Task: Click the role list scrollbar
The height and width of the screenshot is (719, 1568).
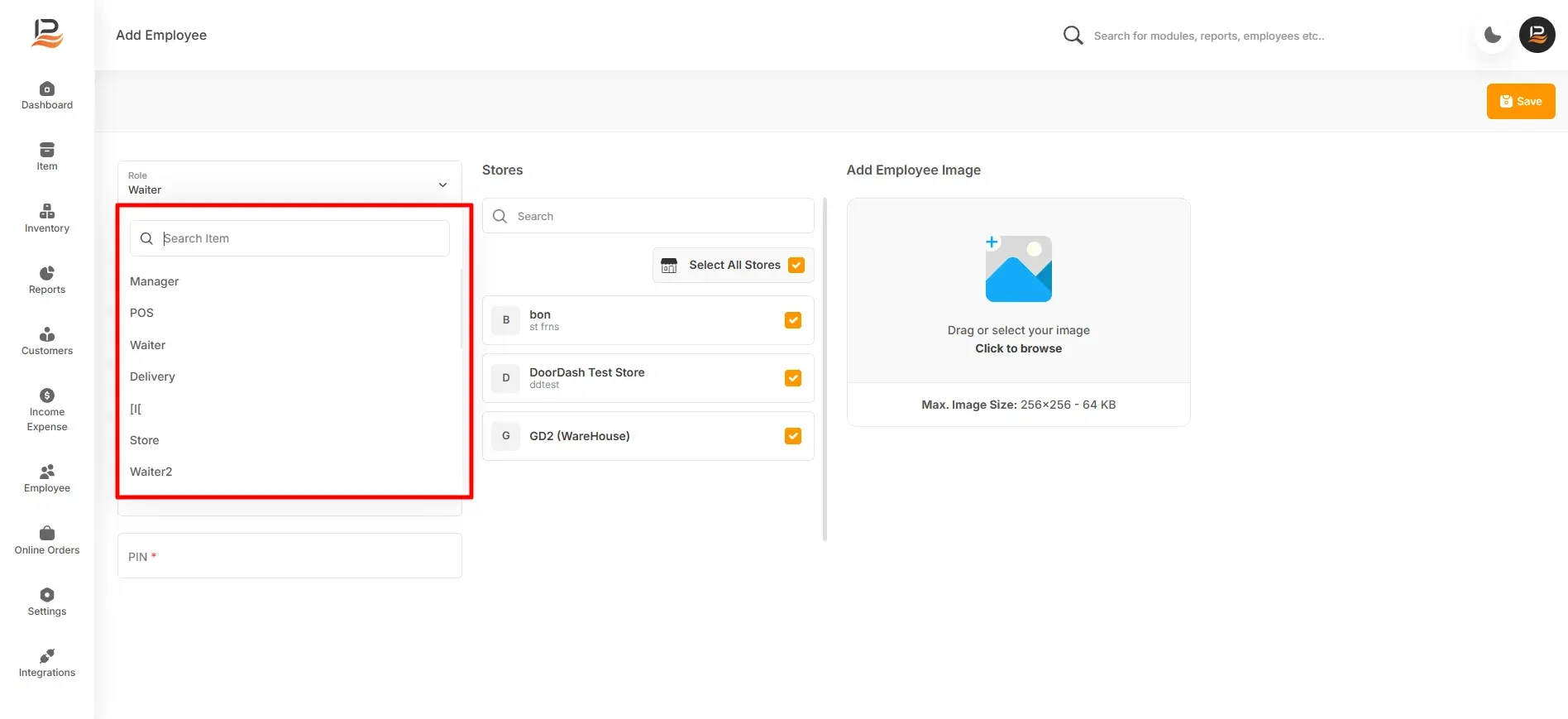Action: point(462,308)
